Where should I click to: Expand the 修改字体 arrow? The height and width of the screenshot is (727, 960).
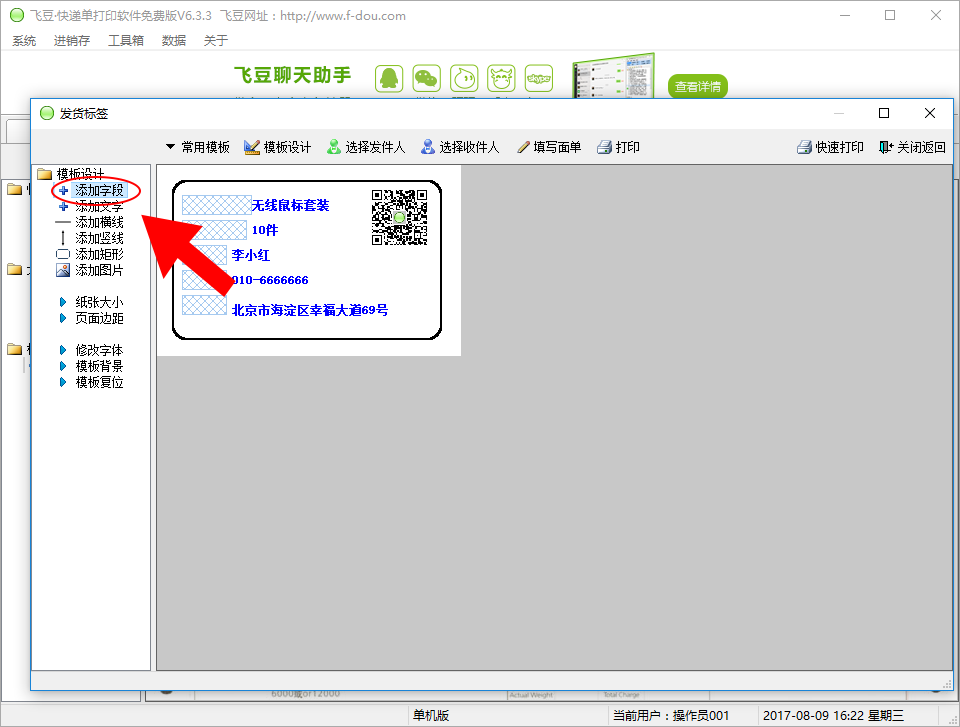(62, 350)
